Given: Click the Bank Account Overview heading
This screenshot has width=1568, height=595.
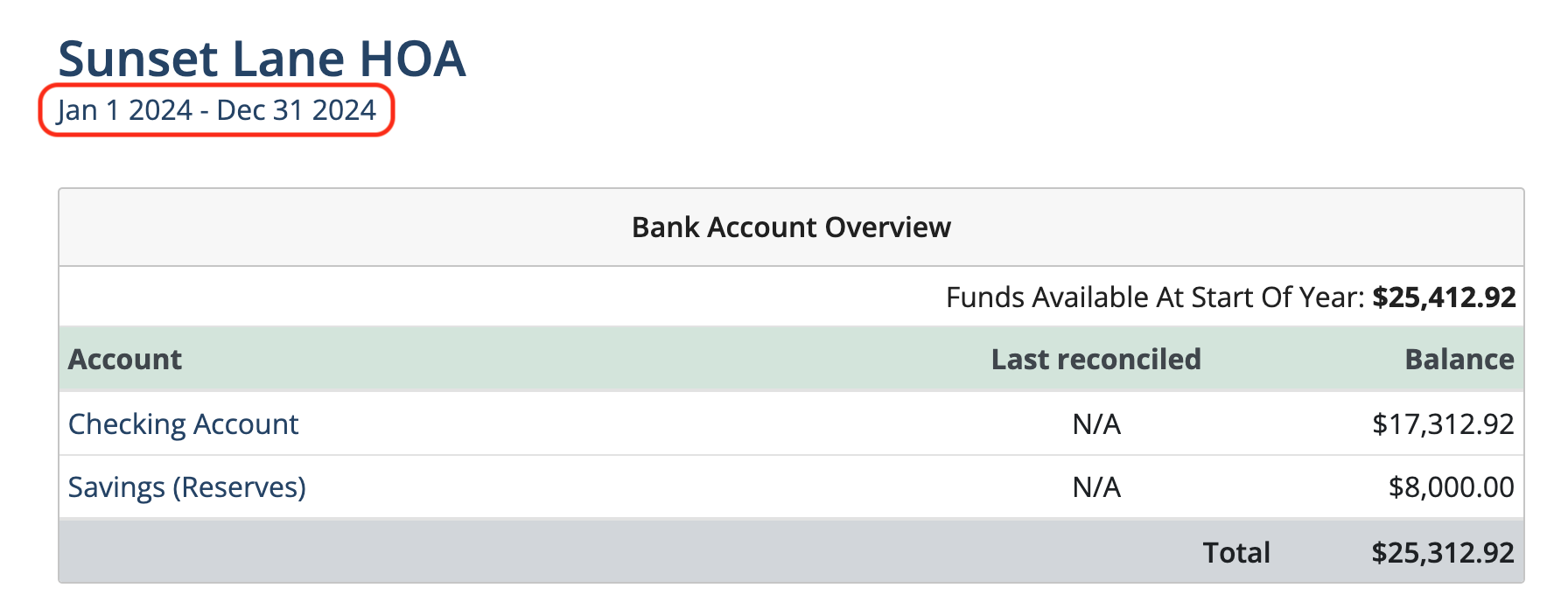Looking at the screenshot, I should coord(791,227).
